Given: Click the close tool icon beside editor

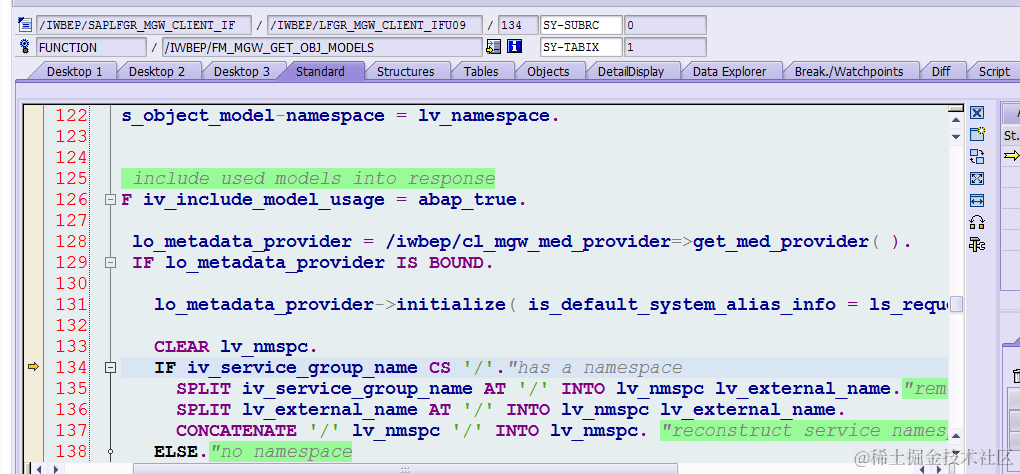Looking at the screenshot, I should tap(976, 112).
